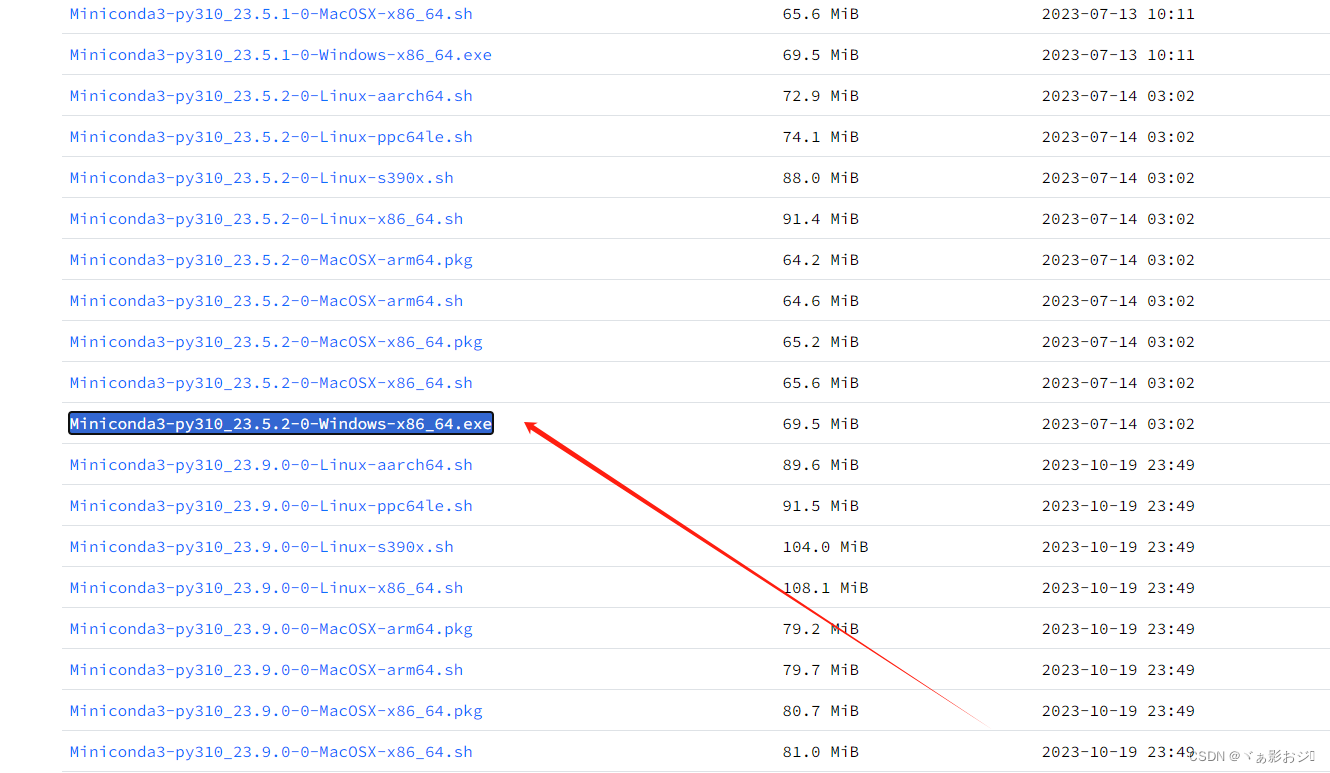Download Miniconda3-py310_23.5.2-0-MacOSX-x86_64.pkg
This screenshot has width=1330, height=773.
click(x=276, y=342)
